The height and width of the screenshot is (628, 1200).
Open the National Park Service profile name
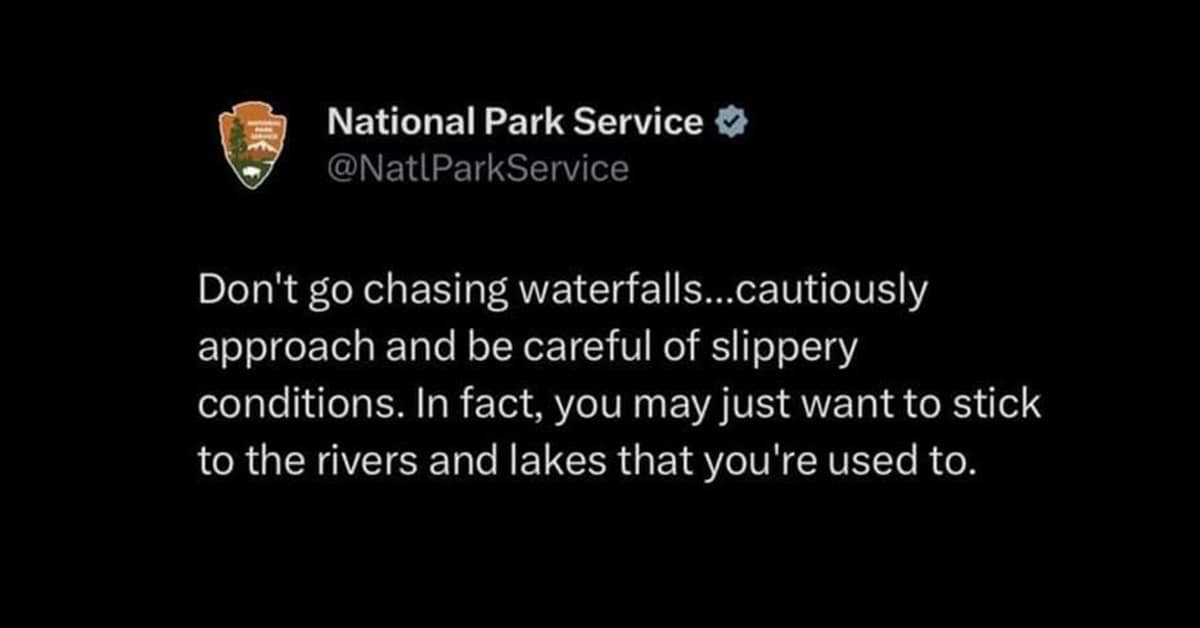pyautogui.click(x=515, y=122)
